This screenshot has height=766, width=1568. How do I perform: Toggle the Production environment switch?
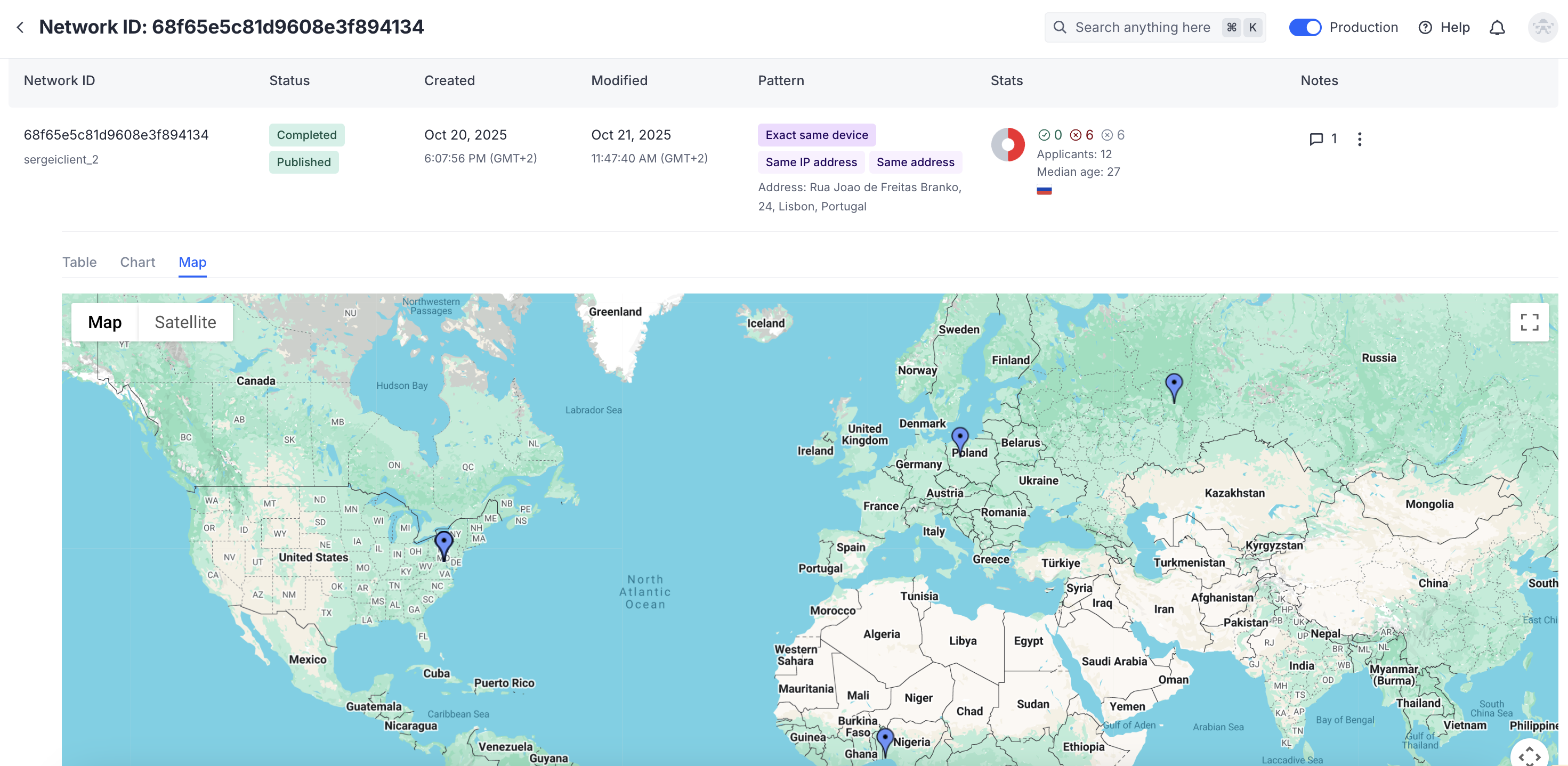point(1305,27)
